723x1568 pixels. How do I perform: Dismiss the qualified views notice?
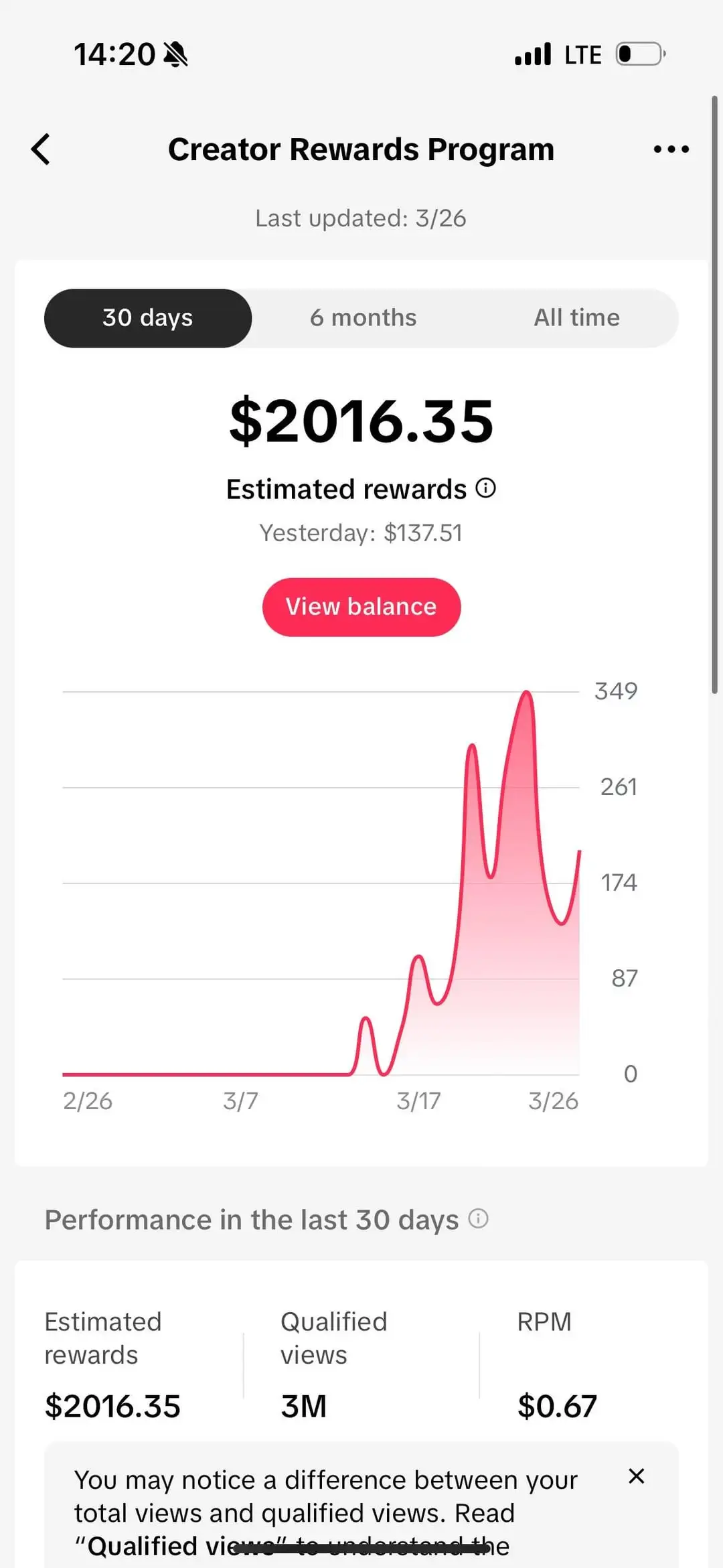636,1476
